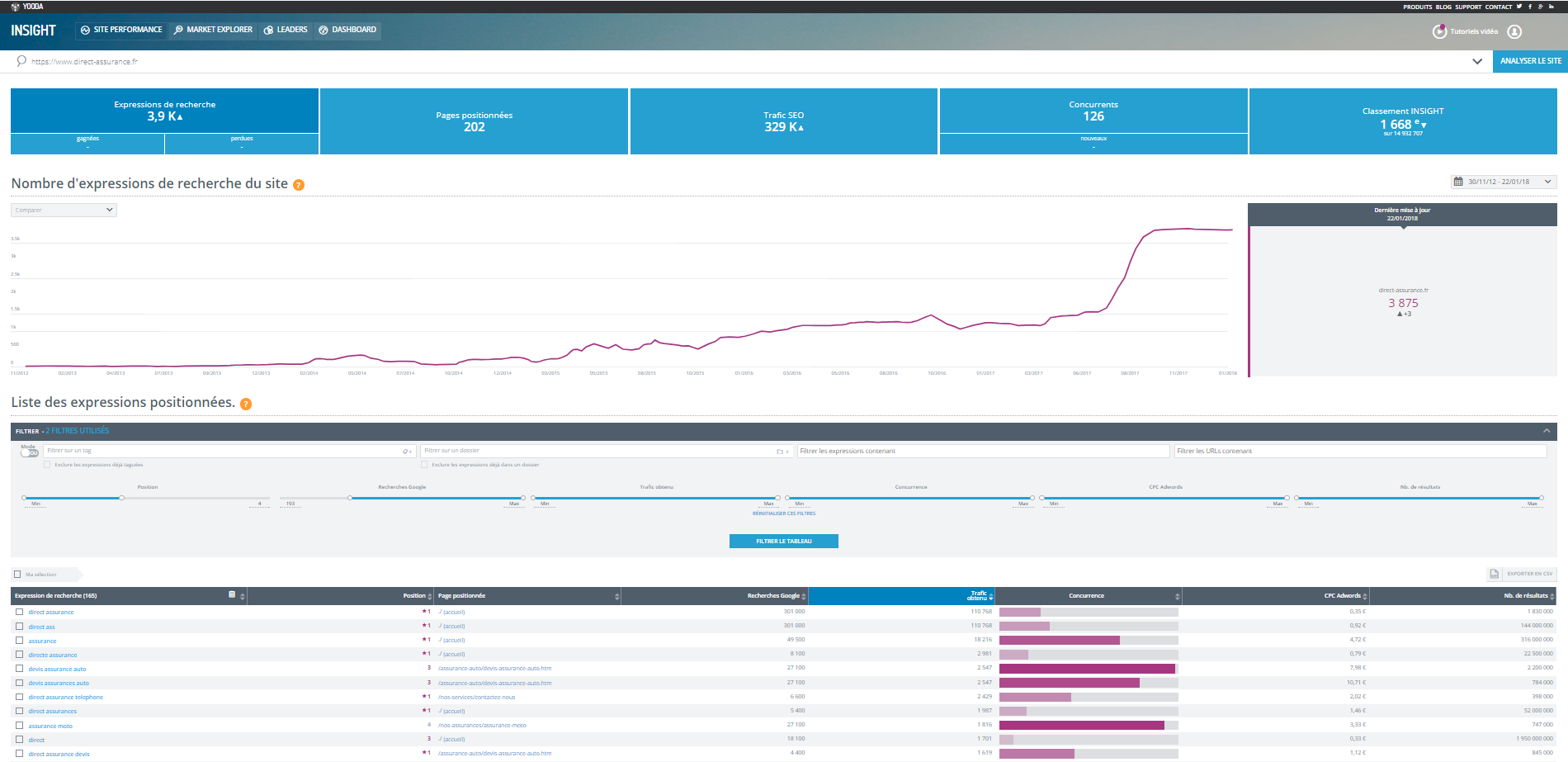Click the Recherches Google slider left handle
Image resolution: width=1568 pixels, height=762 pixels.
(350, 498)
